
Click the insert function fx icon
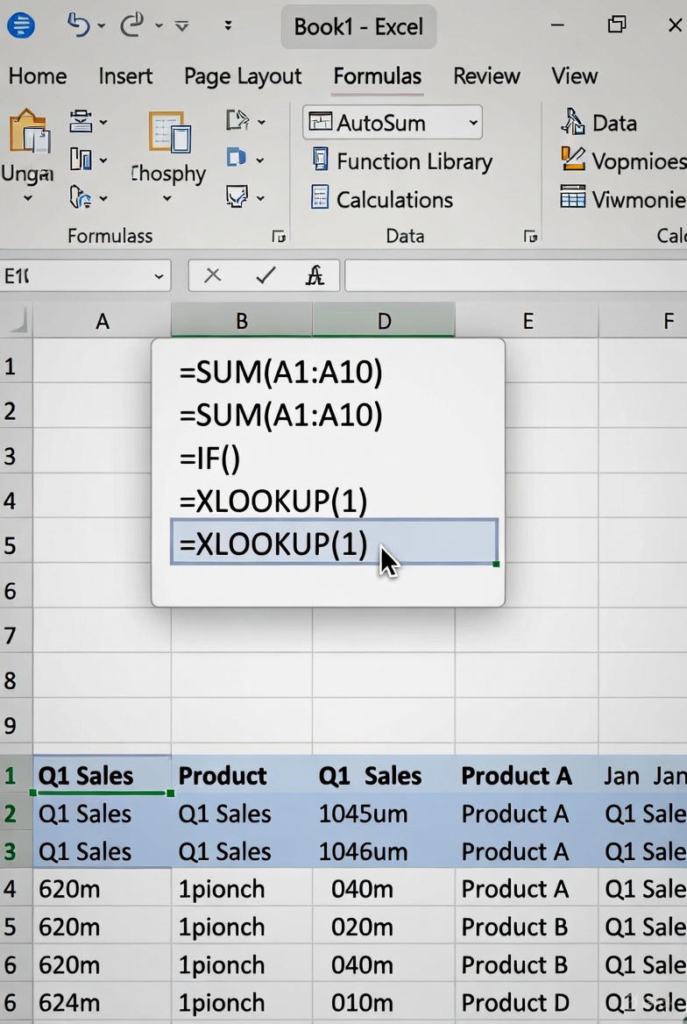click(315, 275)
